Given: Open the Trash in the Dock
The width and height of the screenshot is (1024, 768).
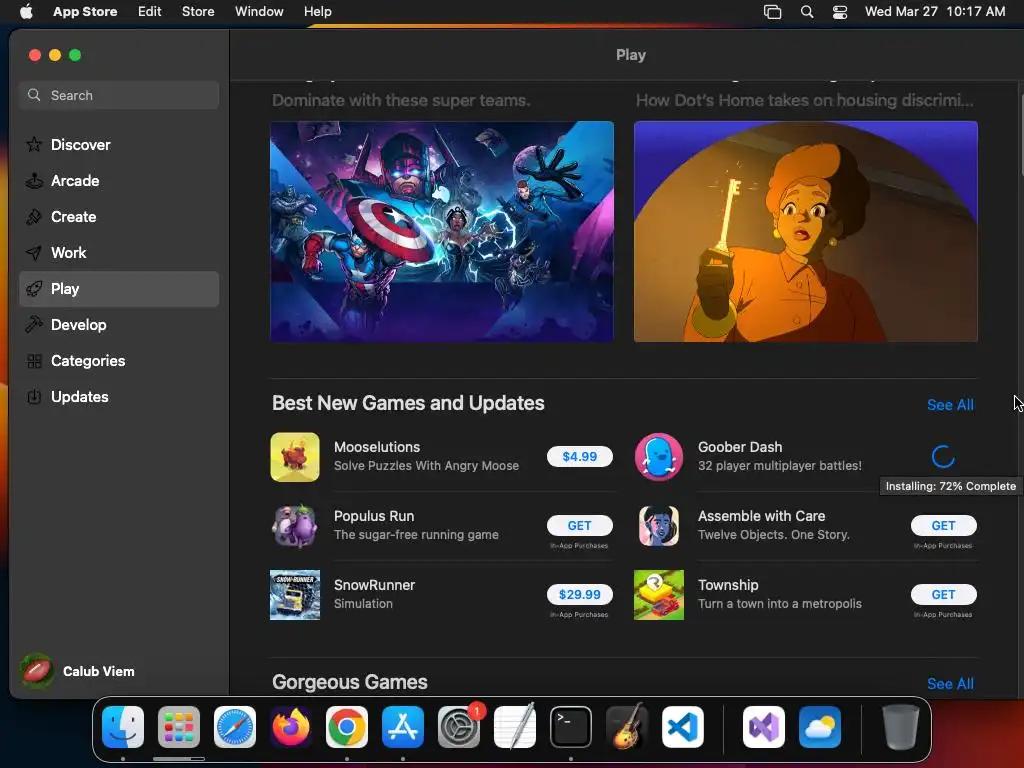Looking at the screenshot, I should coord(901,727).
